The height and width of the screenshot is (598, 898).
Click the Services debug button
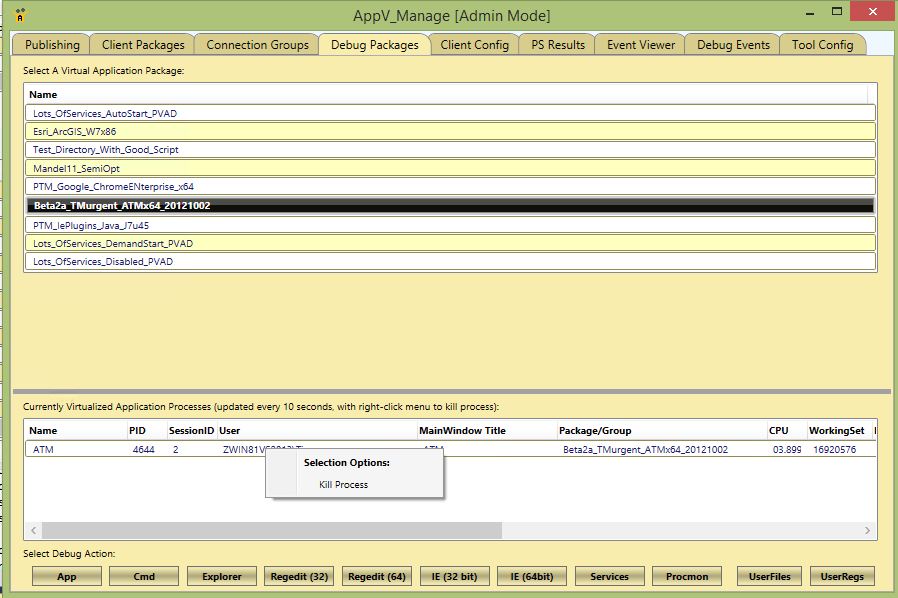point(609,576)
